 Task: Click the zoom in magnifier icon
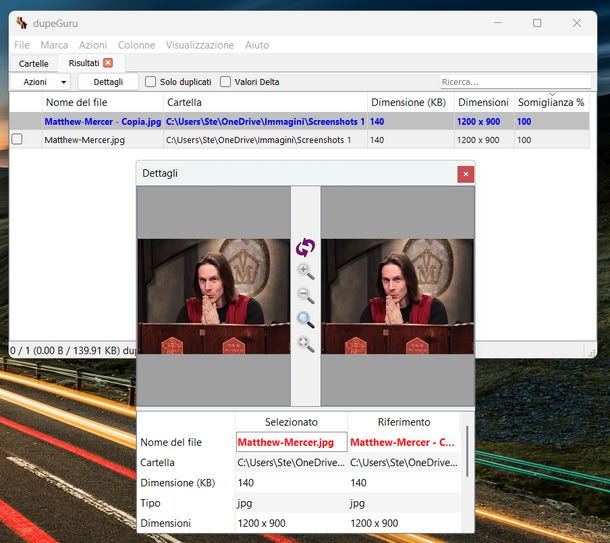point(305,271)
